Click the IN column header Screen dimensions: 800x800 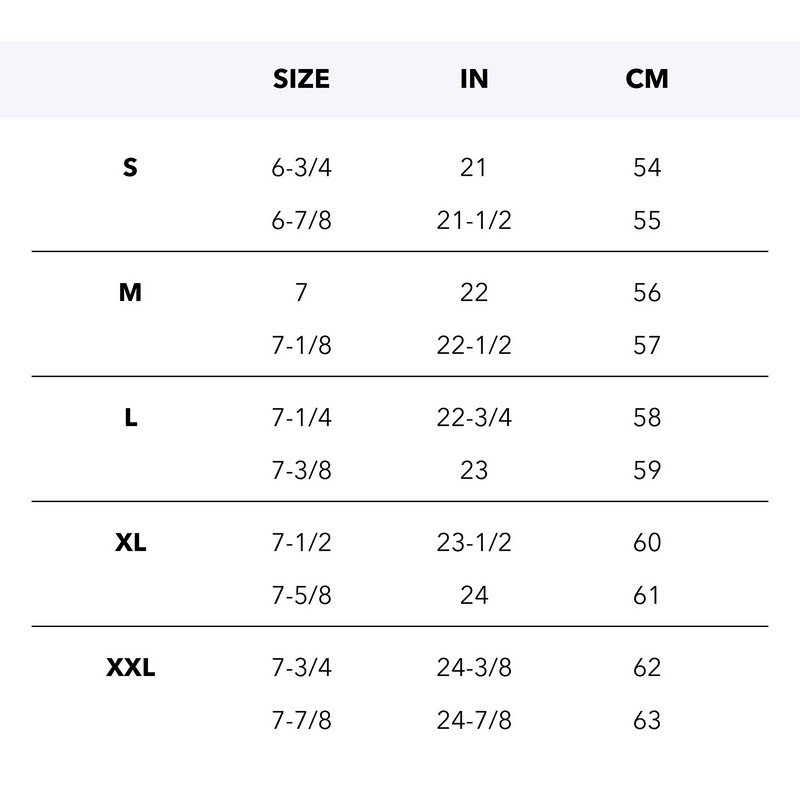(x=474, y=79)
